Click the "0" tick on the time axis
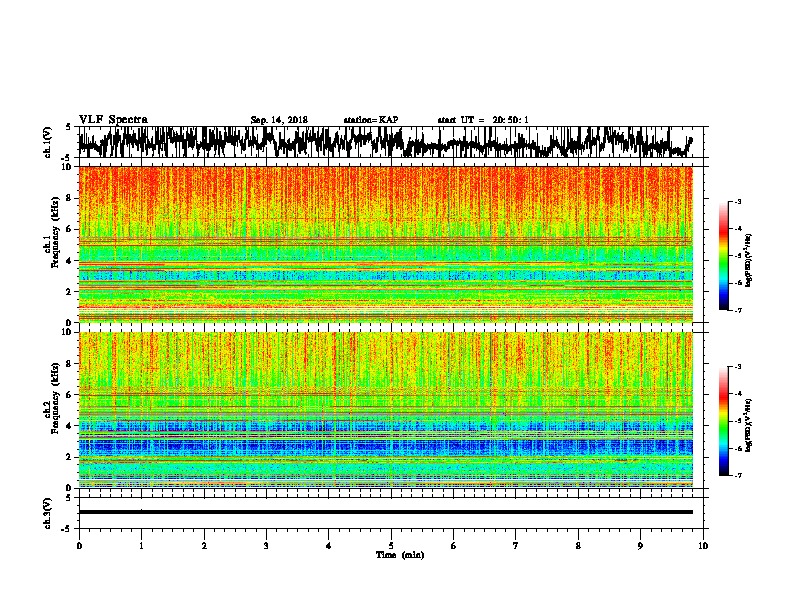This screenshot has width=792, height=612. (x=79, y=546)
